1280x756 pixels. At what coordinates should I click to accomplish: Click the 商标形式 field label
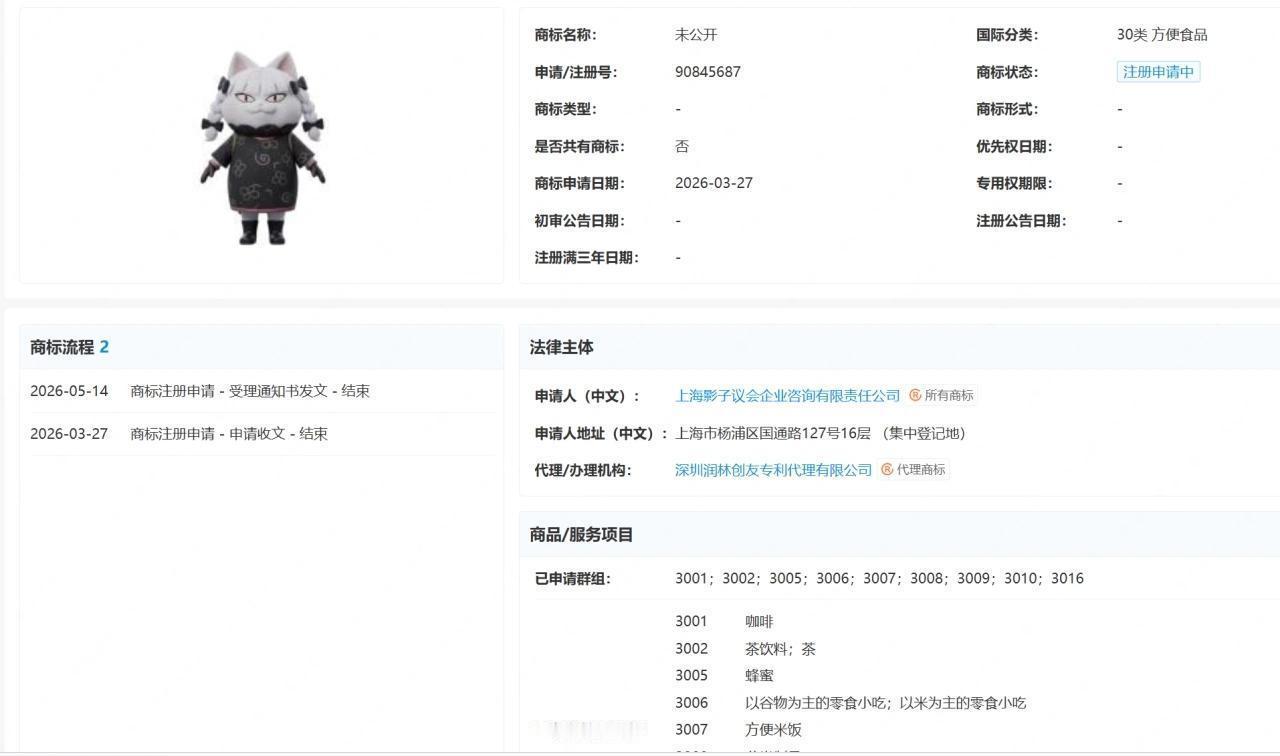click(x=1007, y=109)
